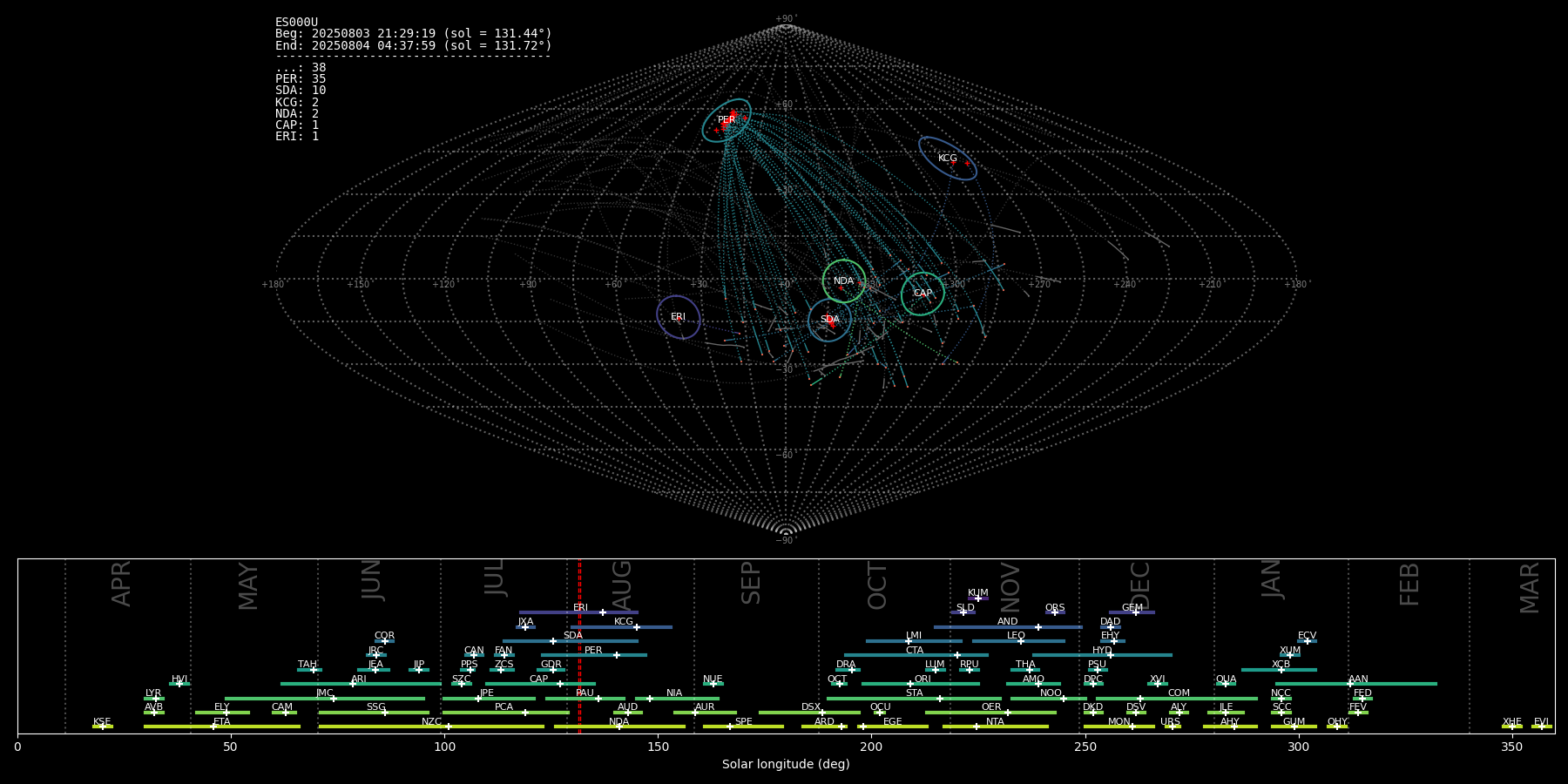Click the +90 declination label at map top

786,18
